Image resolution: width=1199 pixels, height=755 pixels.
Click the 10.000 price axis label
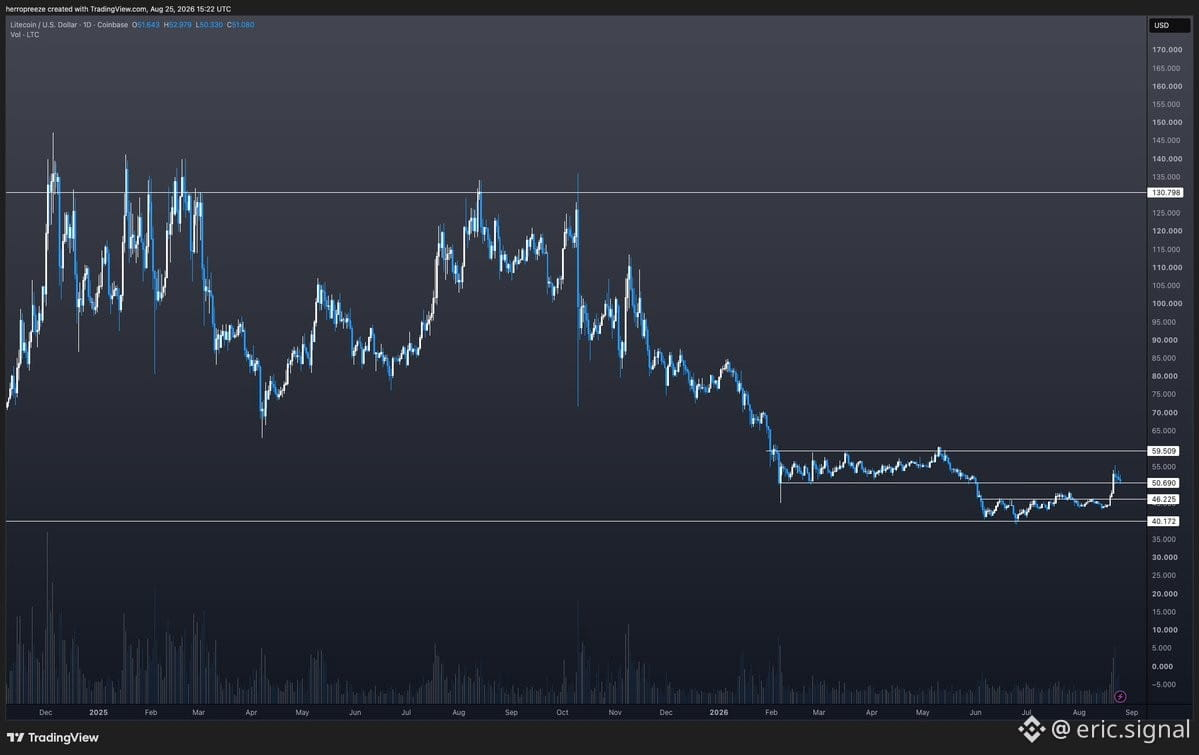[1165, 630]
